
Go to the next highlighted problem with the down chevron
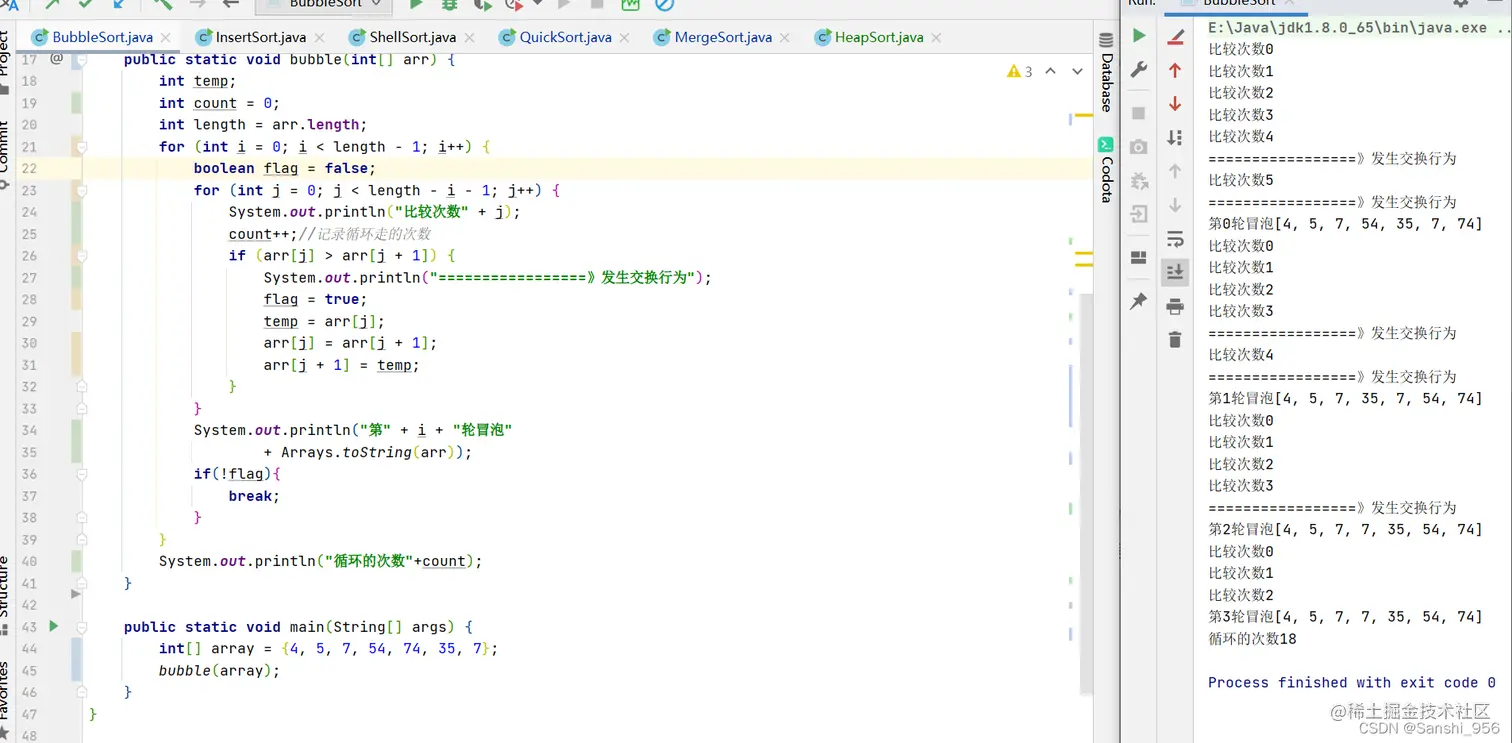[x=1077, y=72]
